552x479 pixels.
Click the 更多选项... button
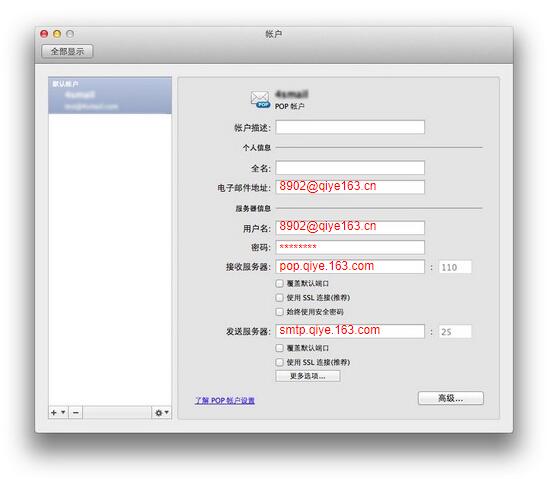tap(308, 376)
